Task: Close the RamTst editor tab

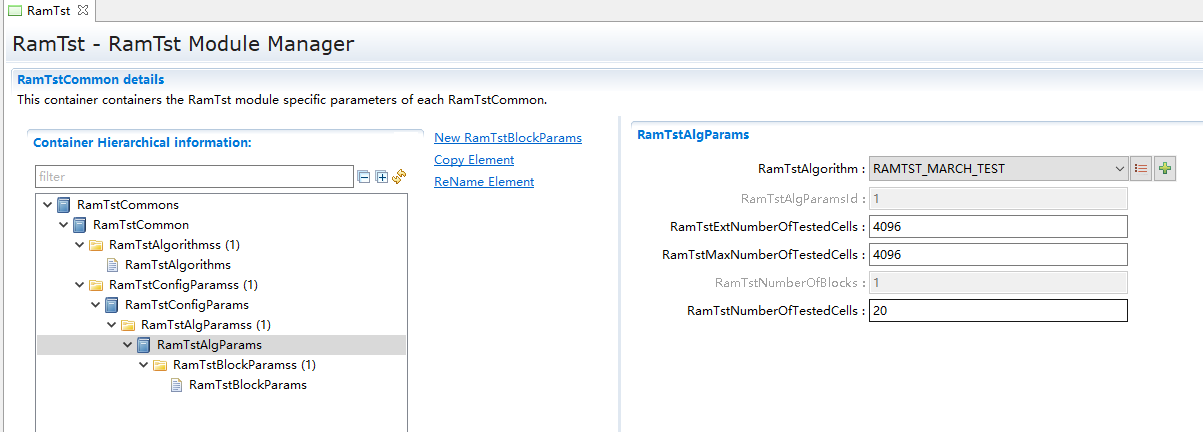Action: [83, 10]
